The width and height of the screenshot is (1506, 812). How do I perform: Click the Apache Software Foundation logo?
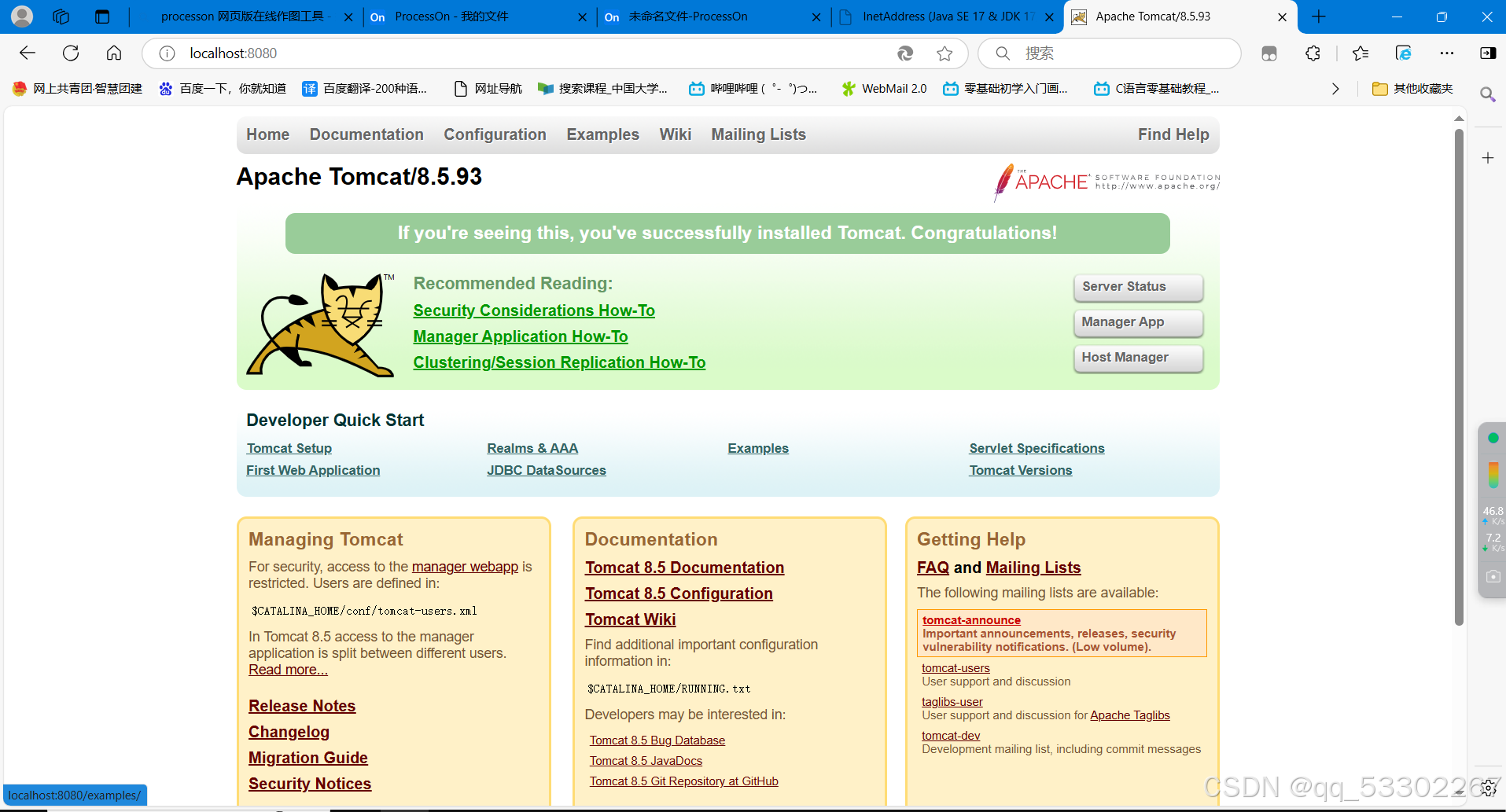click(x=1106, y=182)
